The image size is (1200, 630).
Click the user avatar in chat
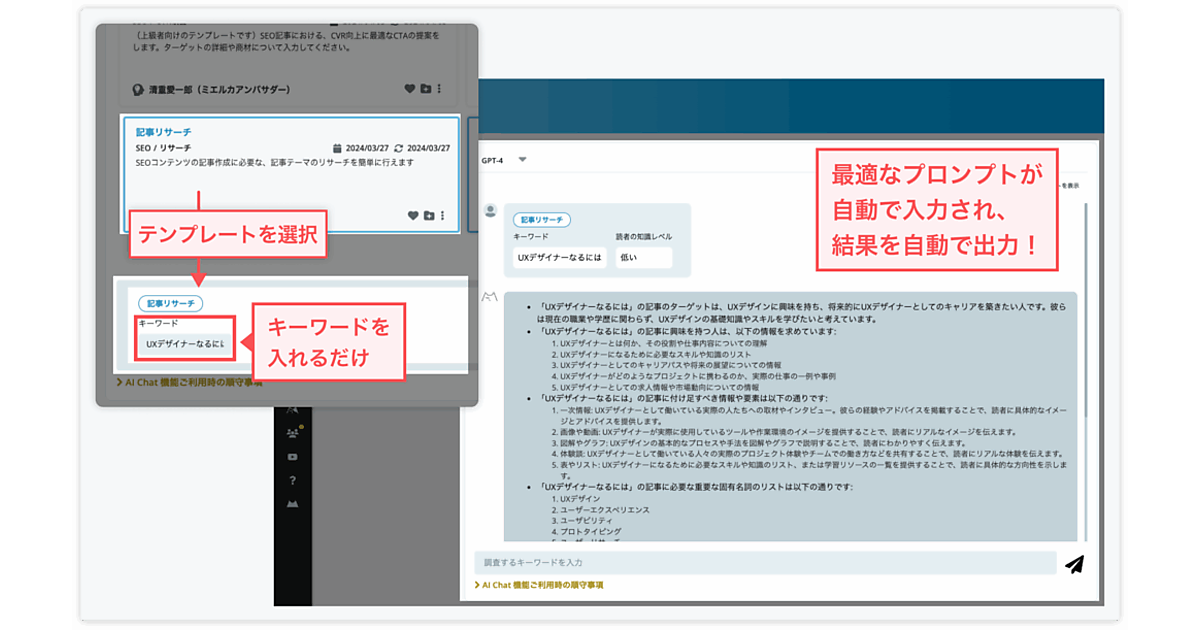click(x=490, y=211)
